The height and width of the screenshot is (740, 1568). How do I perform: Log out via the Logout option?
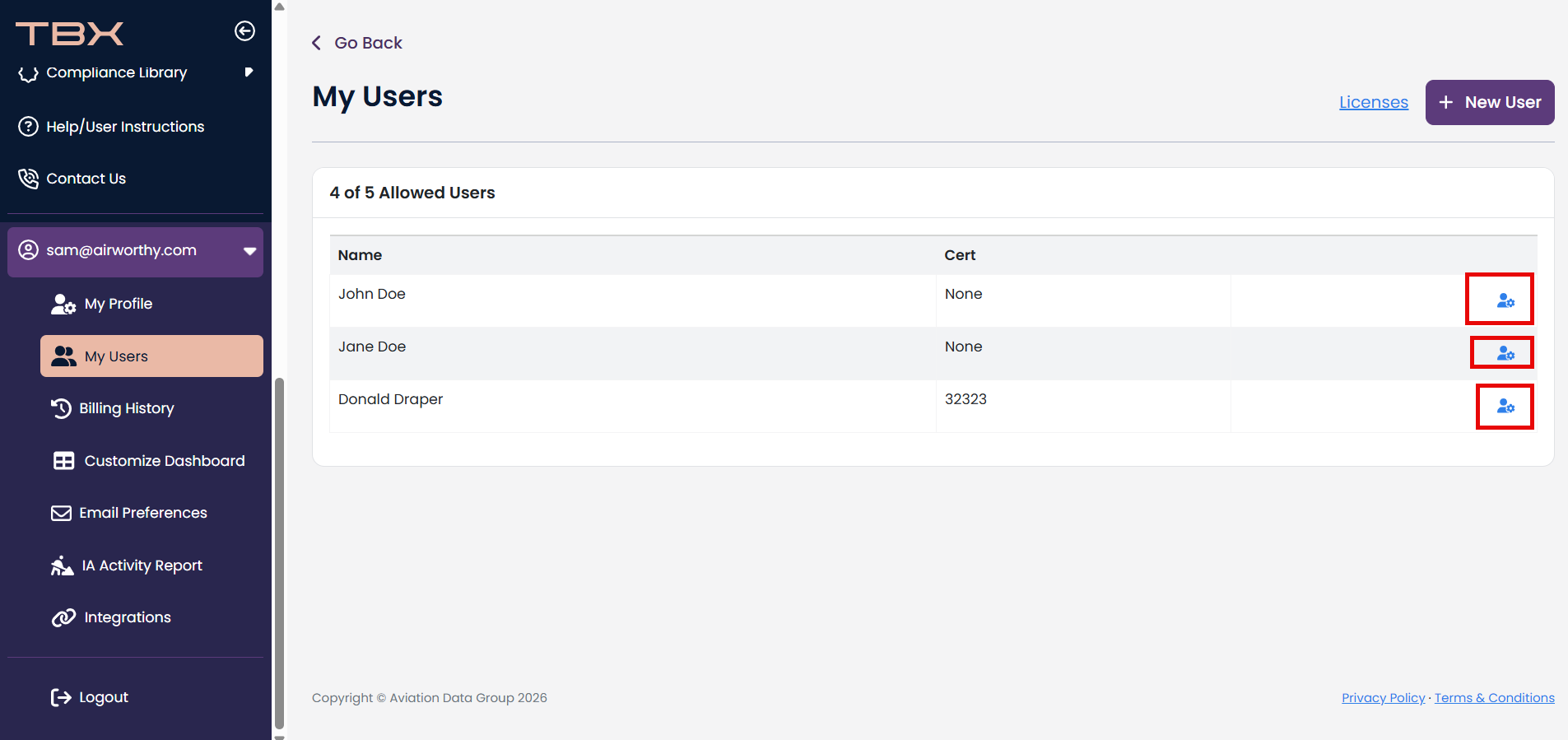103,697
